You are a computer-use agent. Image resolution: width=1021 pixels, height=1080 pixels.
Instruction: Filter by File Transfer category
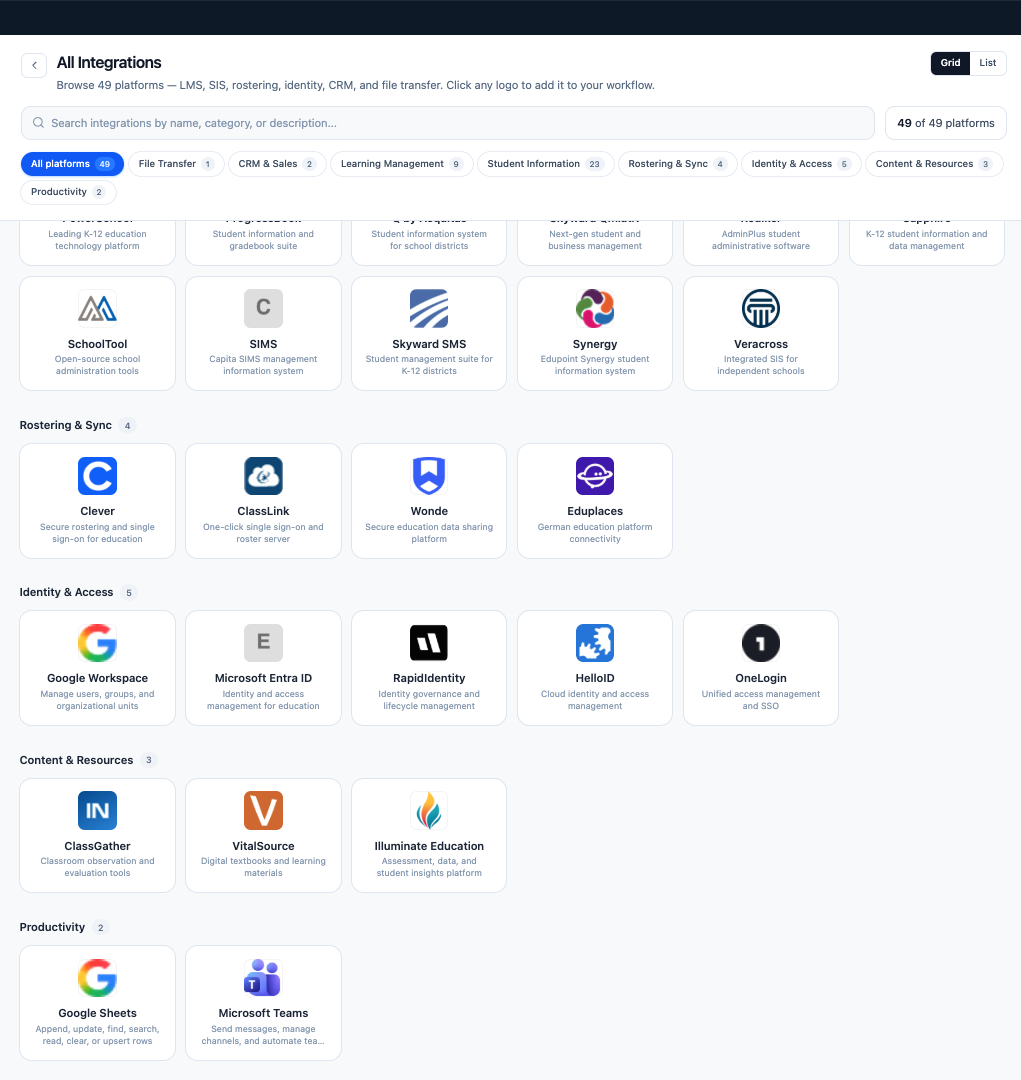[176, 164]
